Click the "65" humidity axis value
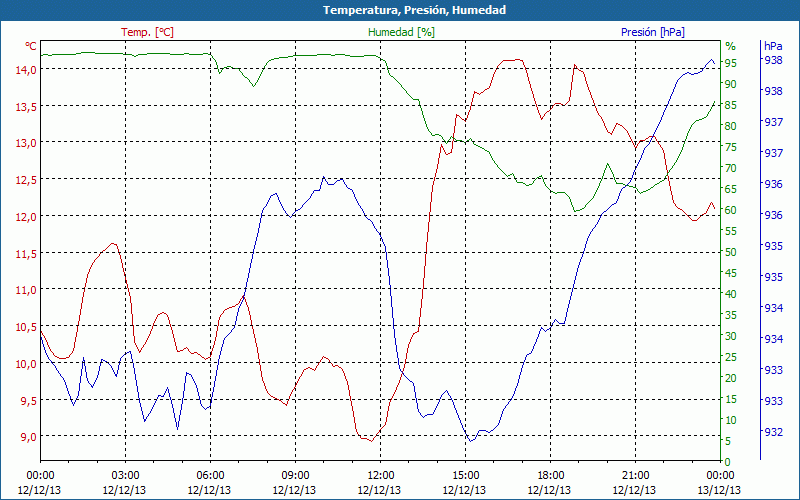This screenshot has height=500, width=800. point(731,189)
